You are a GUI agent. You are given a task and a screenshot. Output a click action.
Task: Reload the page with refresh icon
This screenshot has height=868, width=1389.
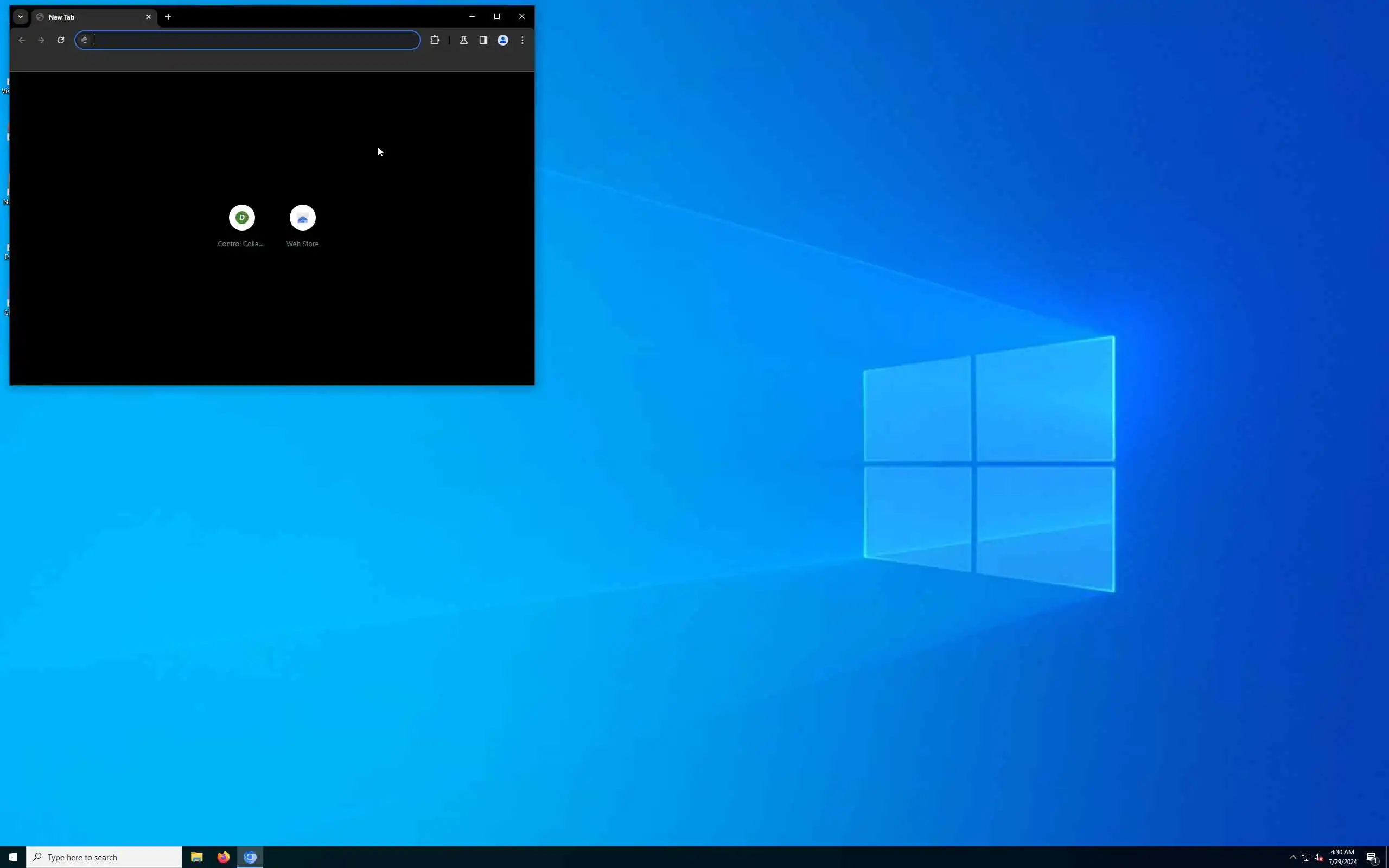61,40
